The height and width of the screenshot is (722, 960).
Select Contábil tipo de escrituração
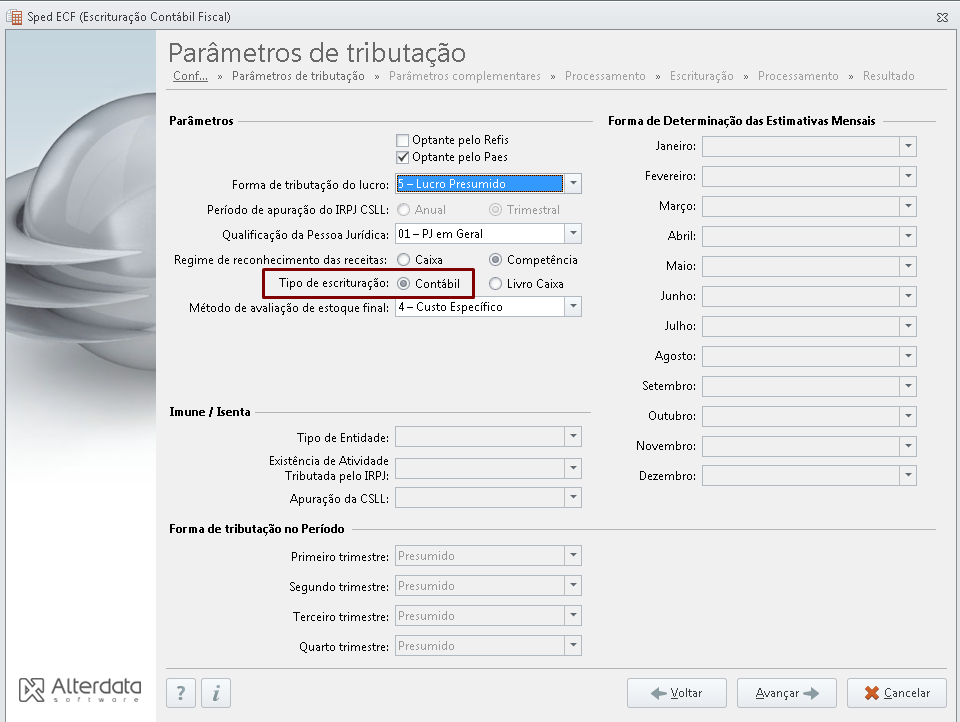(x=403, y=284)
